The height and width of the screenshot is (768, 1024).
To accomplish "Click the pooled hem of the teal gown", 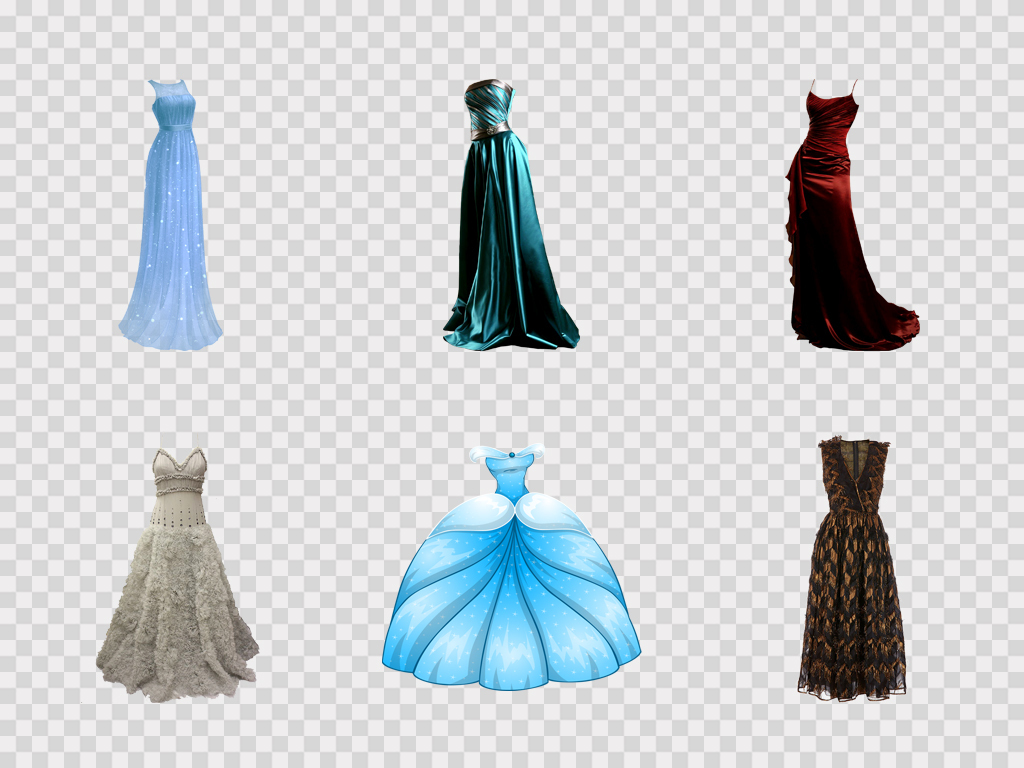I will pos(510,332).
